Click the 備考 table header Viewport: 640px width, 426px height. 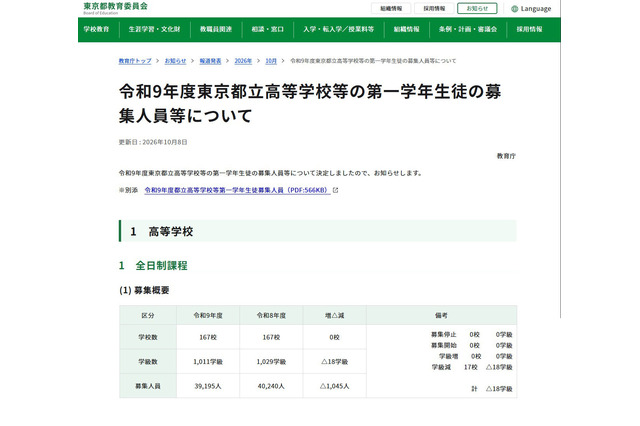442,315
